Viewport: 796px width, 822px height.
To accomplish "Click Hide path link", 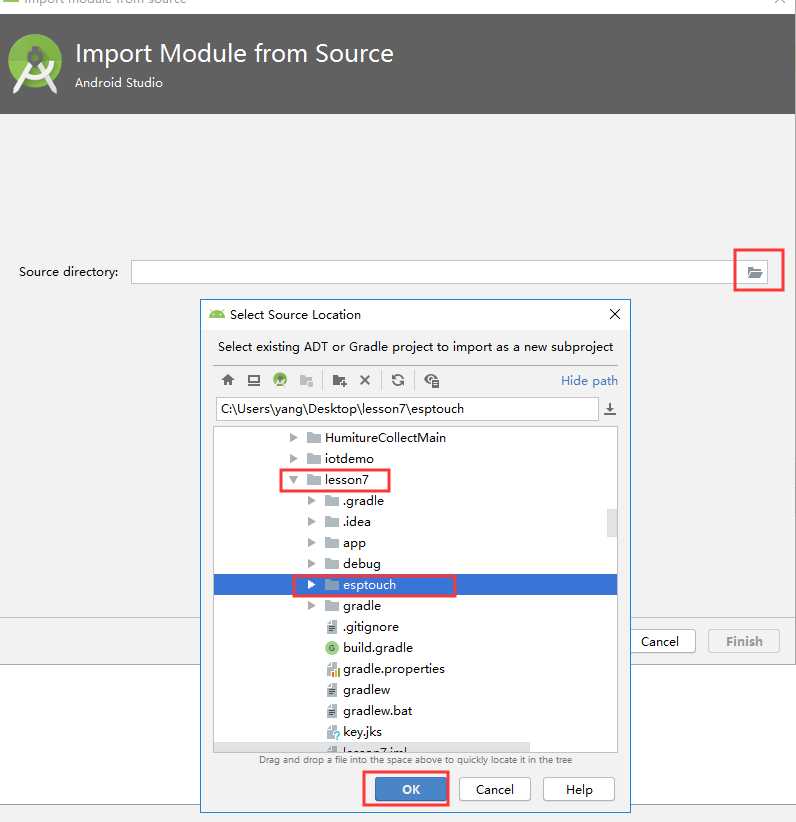I will 589,381.
